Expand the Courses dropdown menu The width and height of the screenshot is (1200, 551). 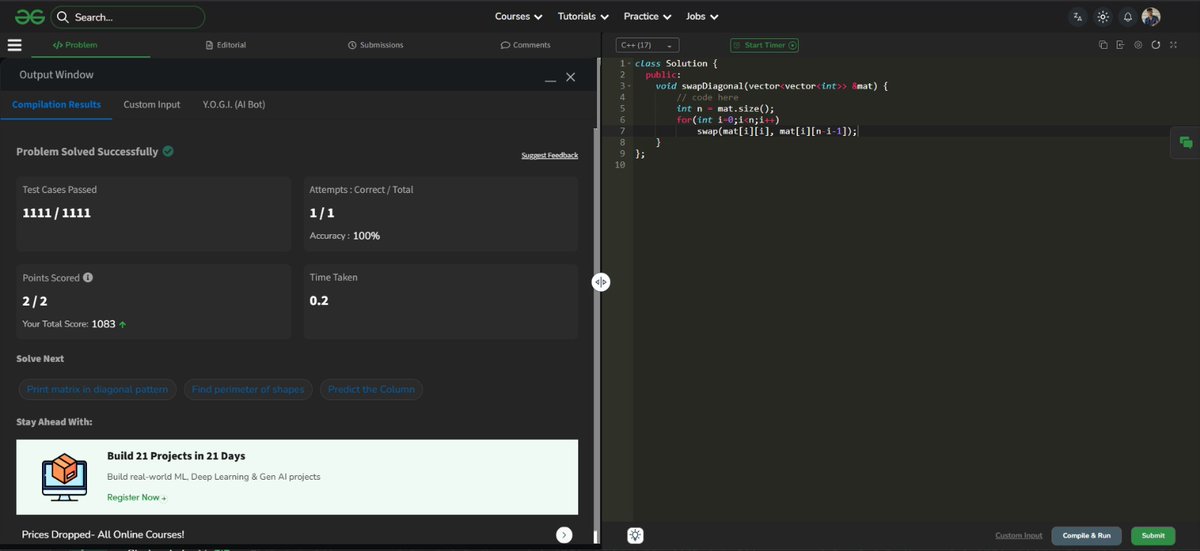tap(519, 17)
